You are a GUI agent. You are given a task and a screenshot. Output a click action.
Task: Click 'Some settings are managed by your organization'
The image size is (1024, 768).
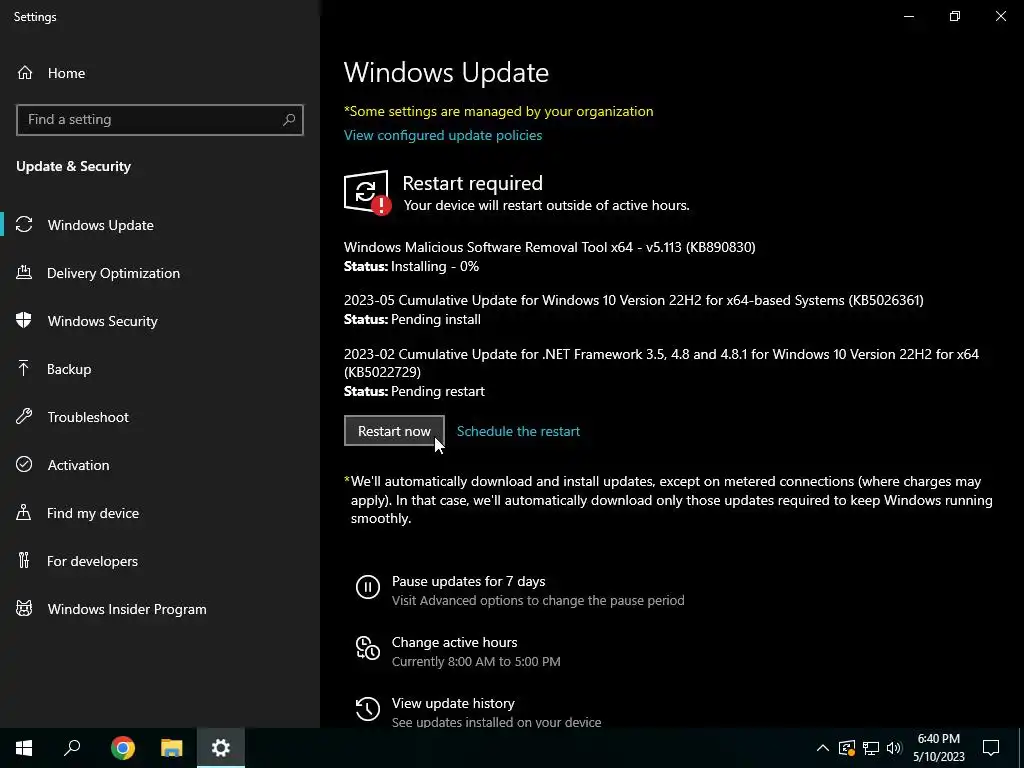[x=498, y=111]
